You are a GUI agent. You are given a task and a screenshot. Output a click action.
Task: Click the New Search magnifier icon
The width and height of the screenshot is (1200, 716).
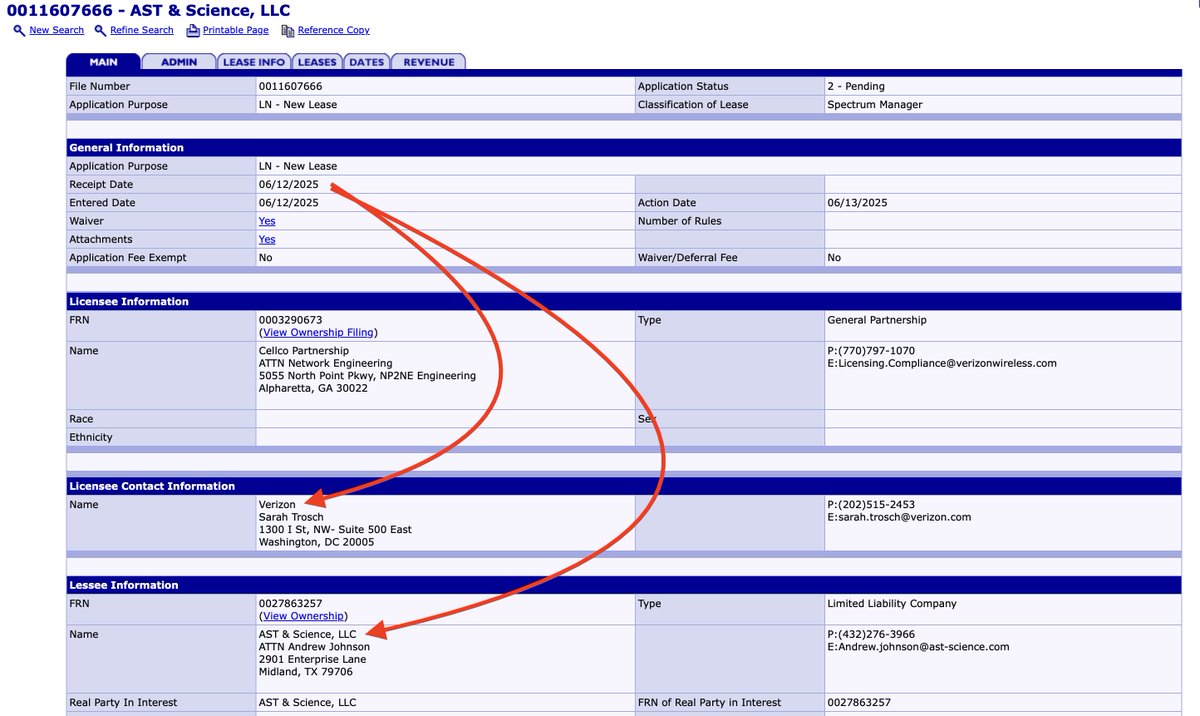tap(20, 30)
